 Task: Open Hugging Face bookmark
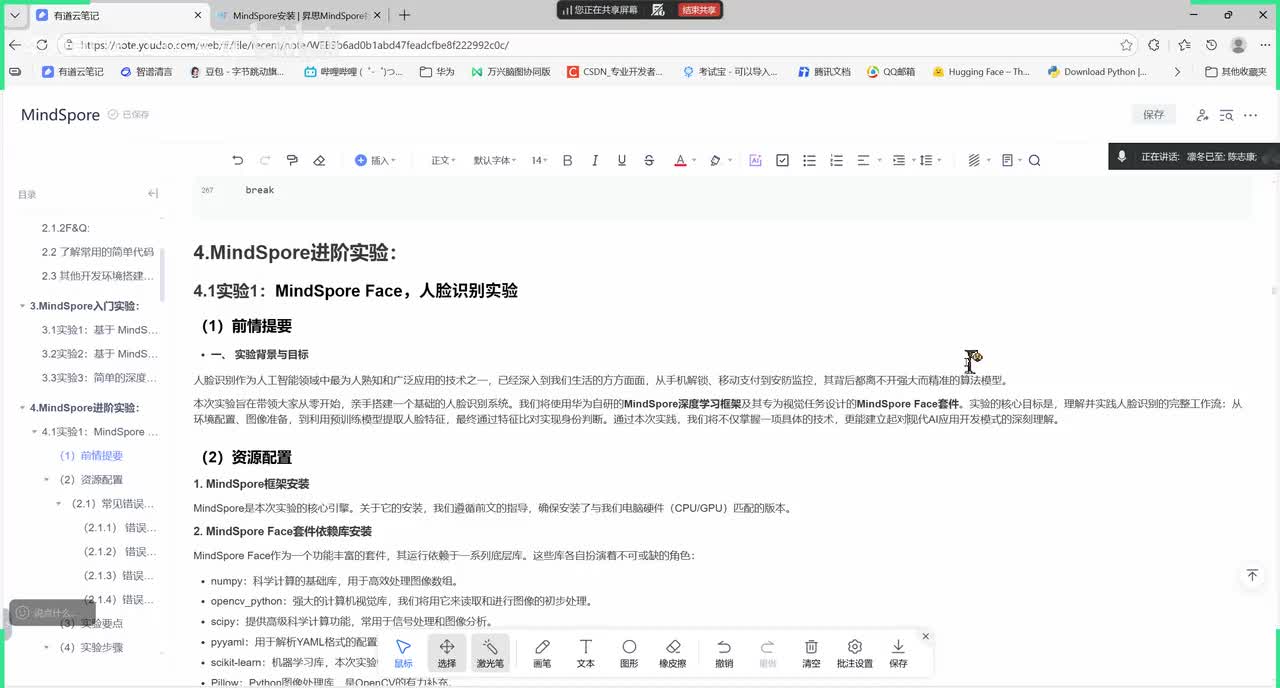980,72
